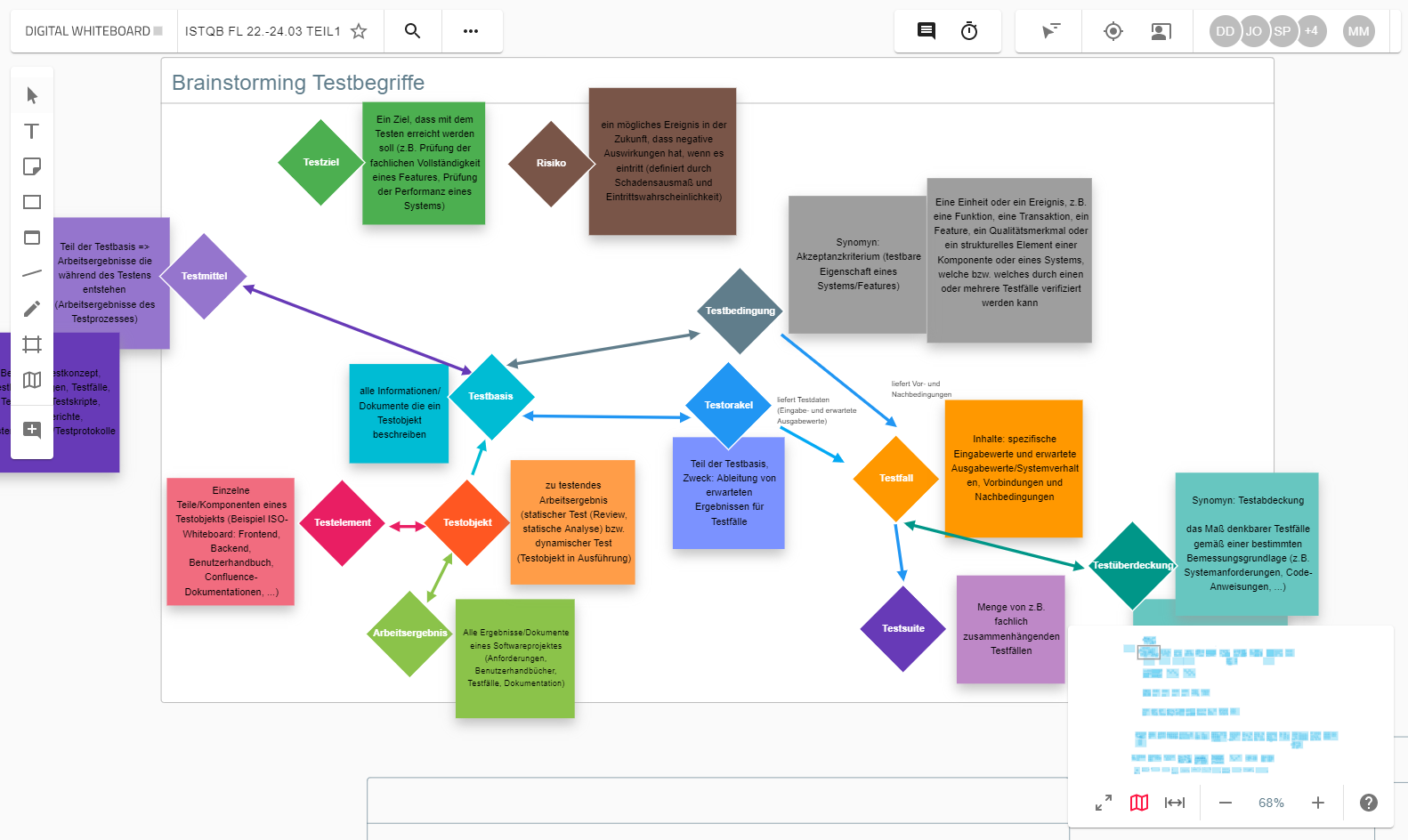Click the SP participant avatar
The image size is (1408, 840).
(x=1282, y=31)
